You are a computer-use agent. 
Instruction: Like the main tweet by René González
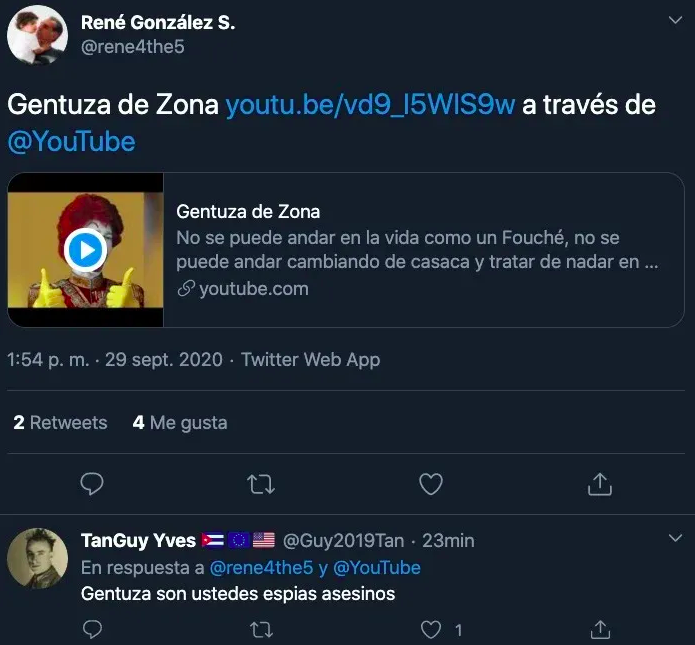coord(430,484)
